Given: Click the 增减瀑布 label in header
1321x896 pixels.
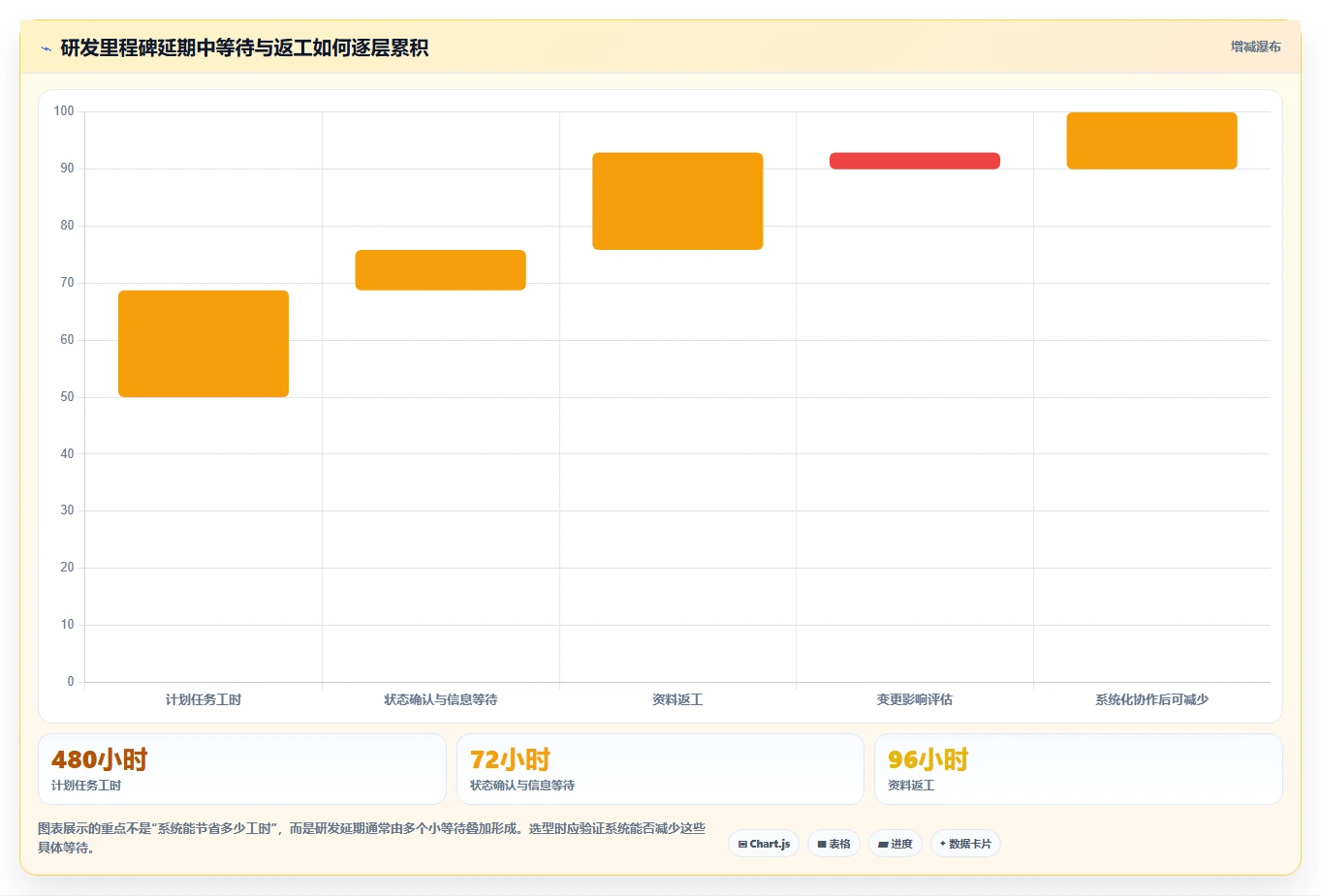Looking at the screenshot, I should (x=1255, y=46).
